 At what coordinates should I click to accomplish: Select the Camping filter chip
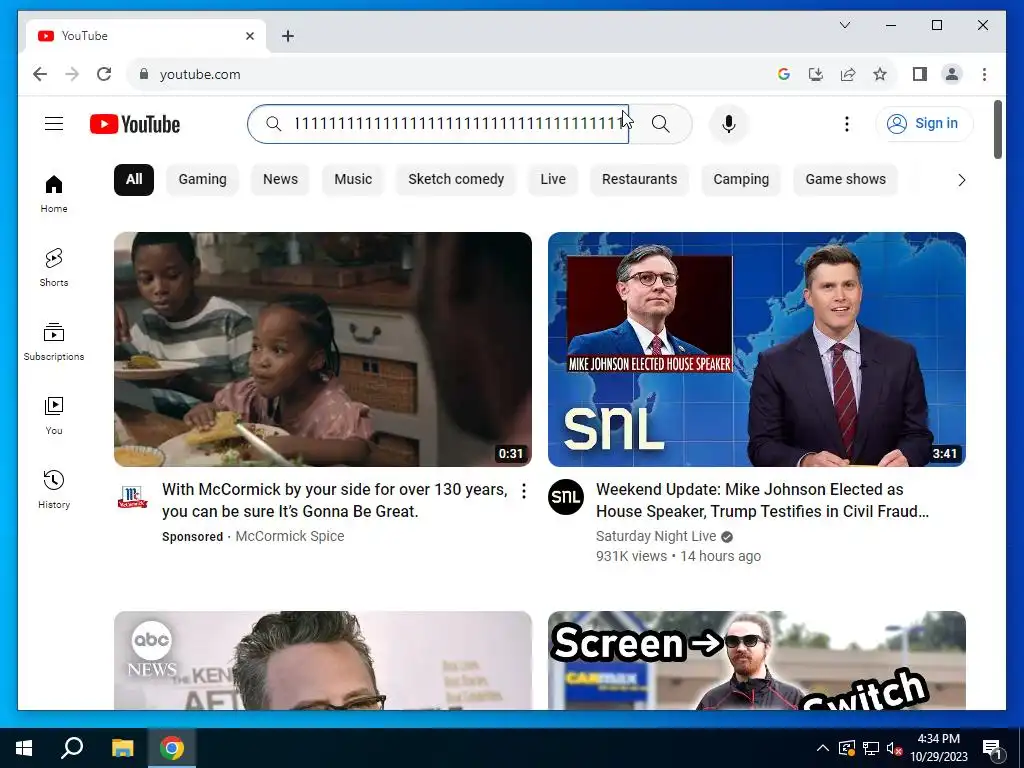point(741,180)
